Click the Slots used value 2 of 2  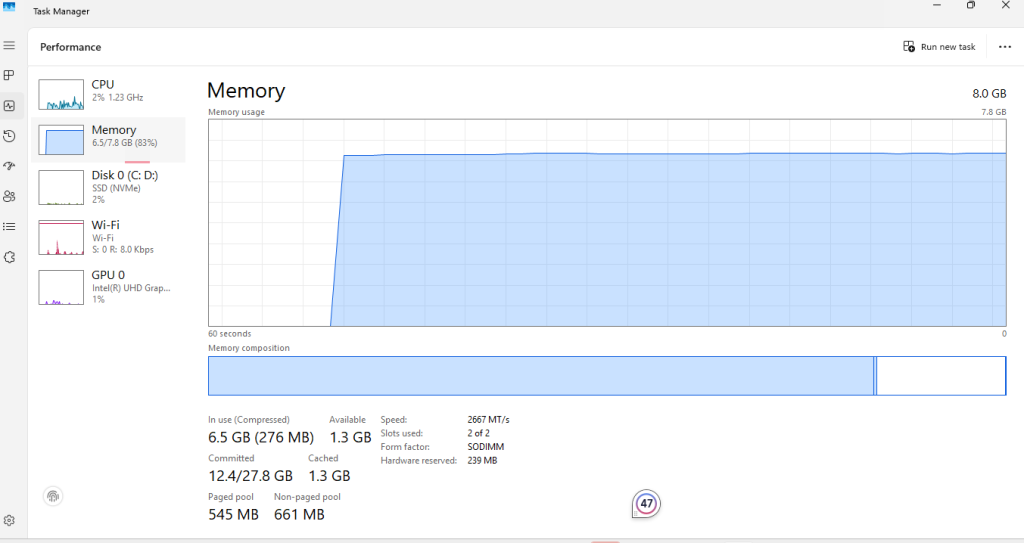coord(479,433)
